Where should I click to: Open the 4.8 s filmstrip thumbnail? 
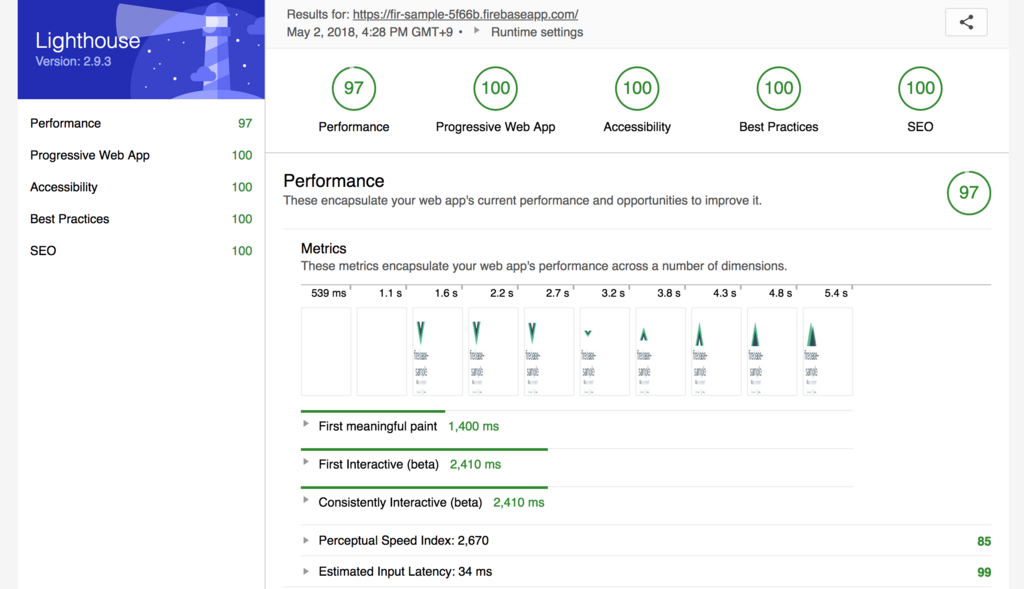(x=772, y=351)
